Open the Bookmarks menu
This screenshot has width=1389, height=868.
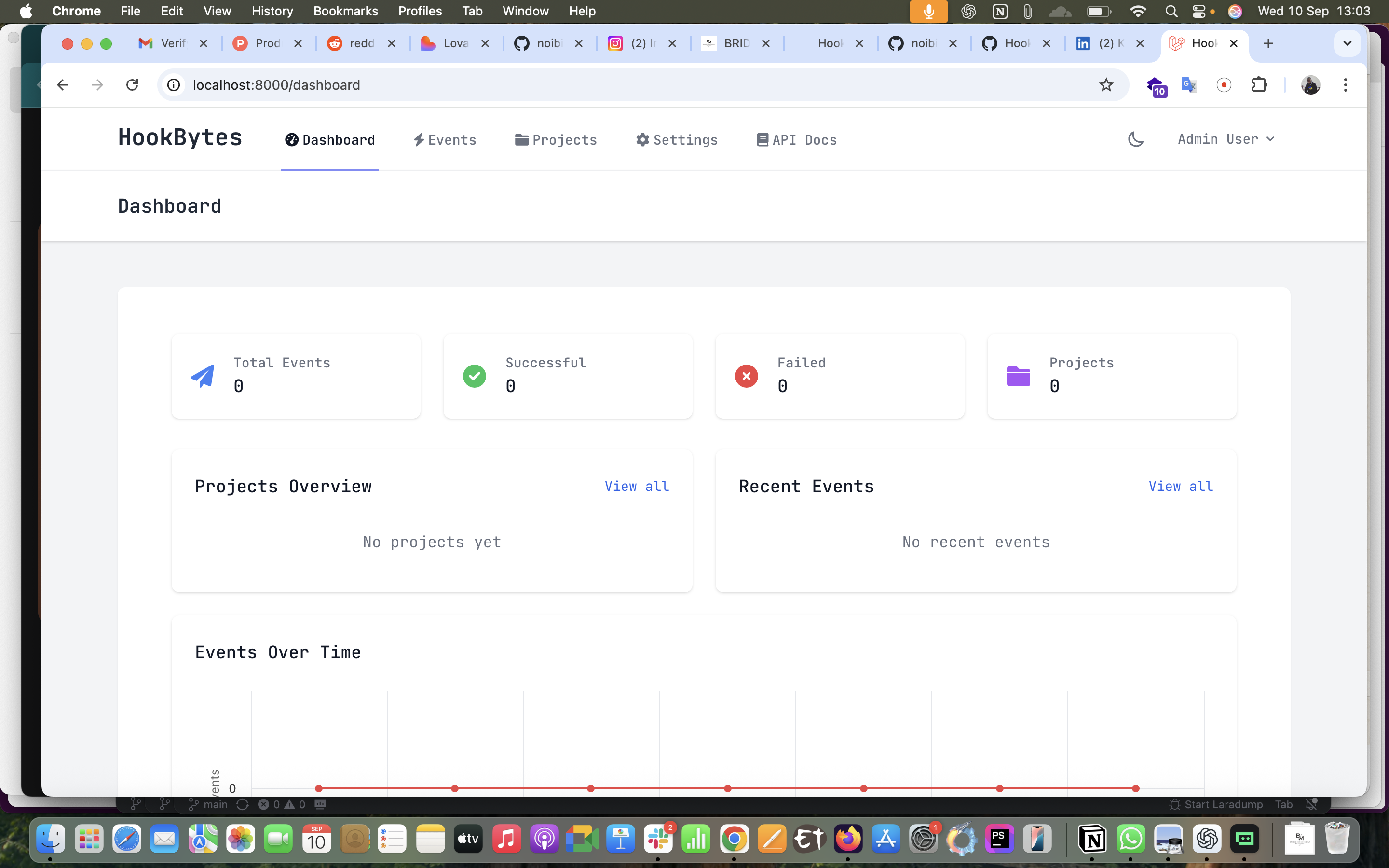[345, 11]
